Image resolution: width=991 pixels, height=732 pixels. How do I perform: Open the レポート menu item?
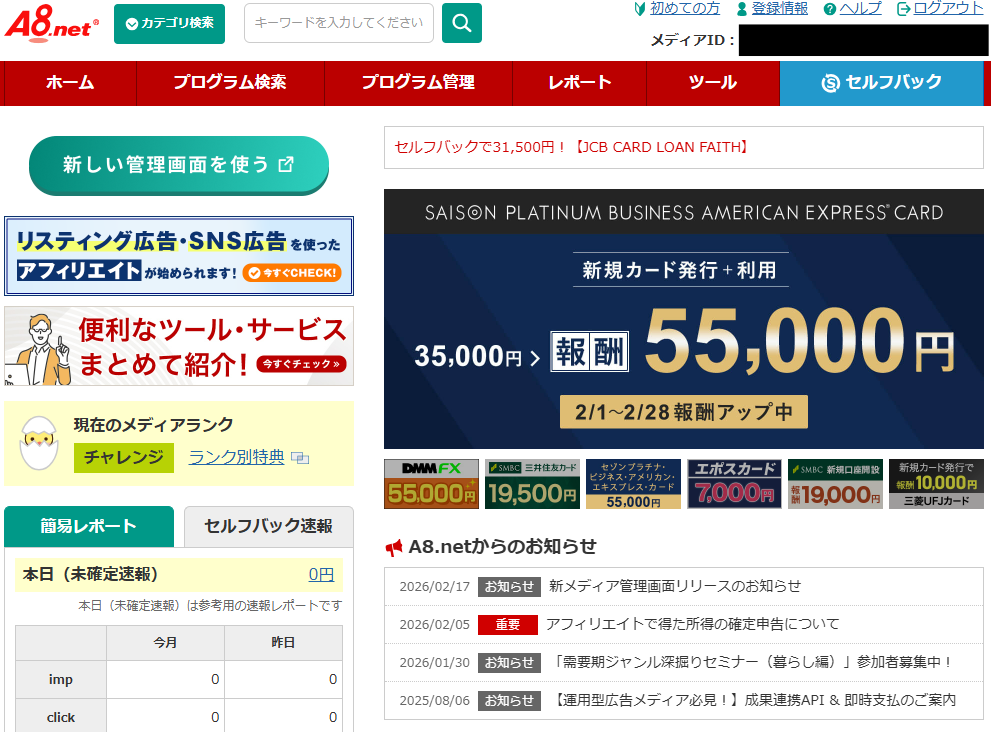pos(579,83)
